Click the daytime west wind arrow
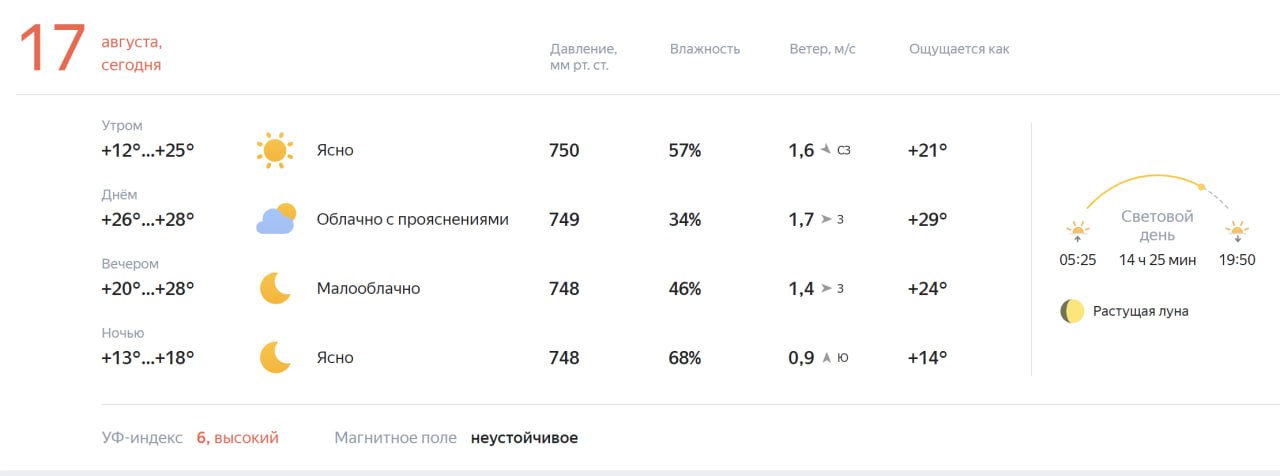This screenshot has width=1280, height=476. (x=826, y=219)
